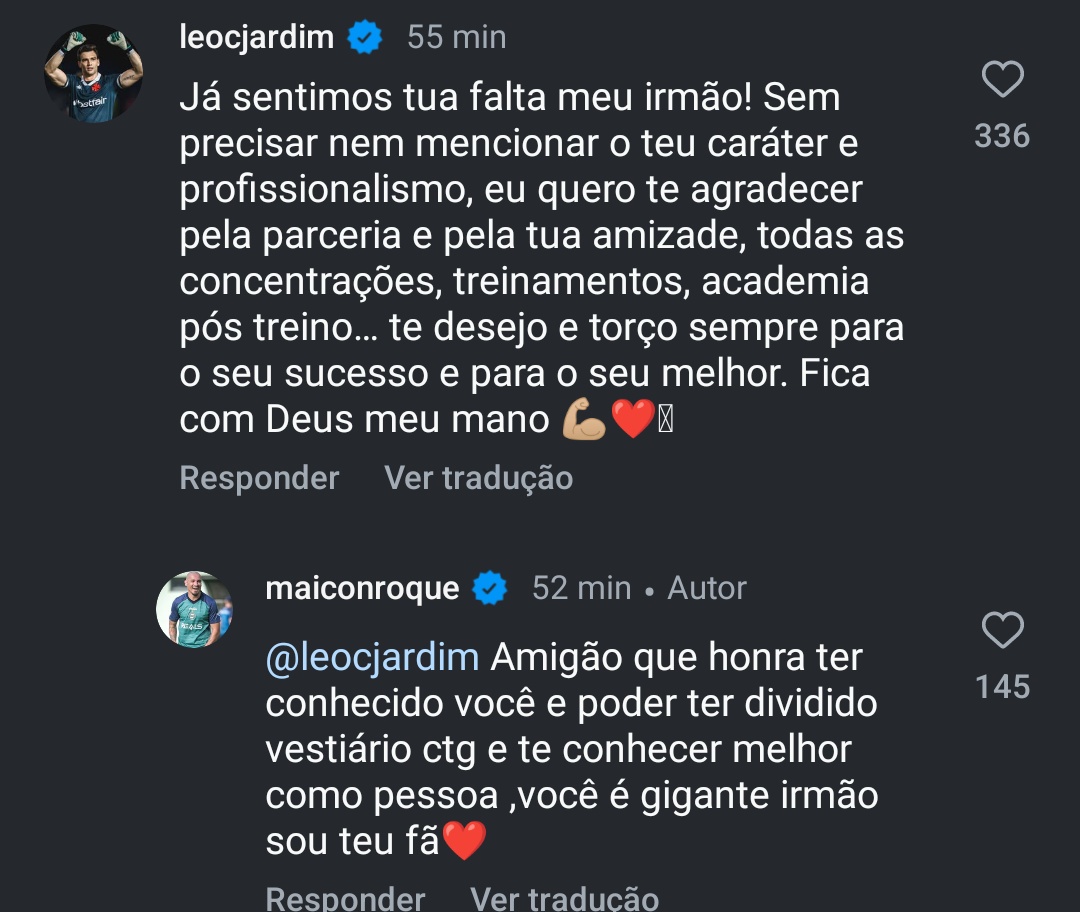This screenshot has height=912, width=1080.
Task: Select leocjardim's comment text body
Action: [540, 260]
